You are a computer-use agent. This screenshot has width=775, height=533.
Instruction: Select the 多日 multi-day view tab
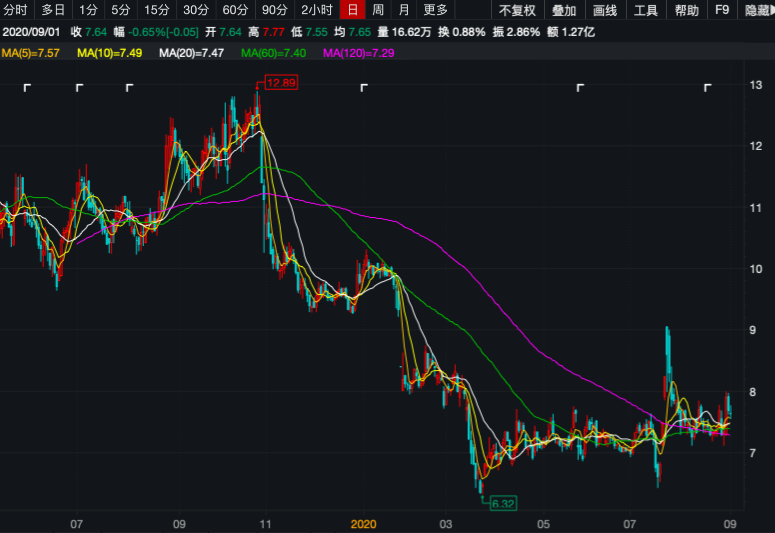(53, 11)
